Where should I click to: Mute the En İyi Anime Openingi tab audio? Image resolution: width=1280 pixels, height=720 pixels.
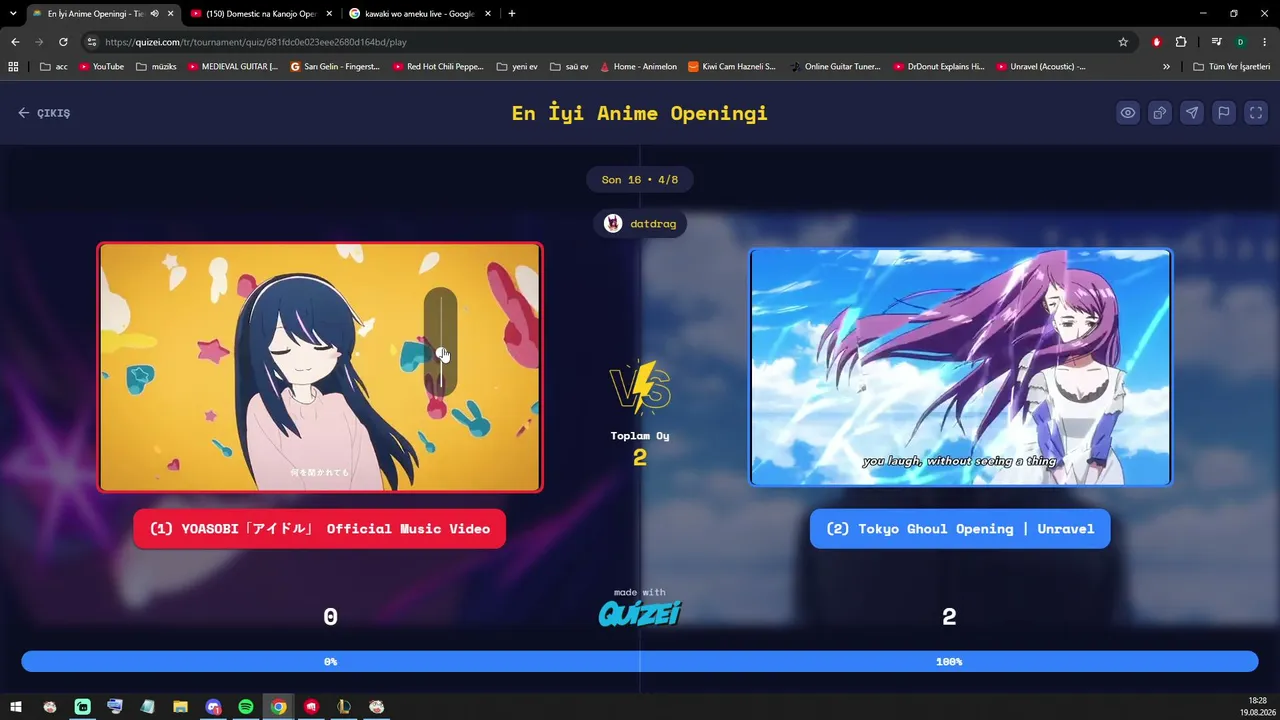pos(154,14)
